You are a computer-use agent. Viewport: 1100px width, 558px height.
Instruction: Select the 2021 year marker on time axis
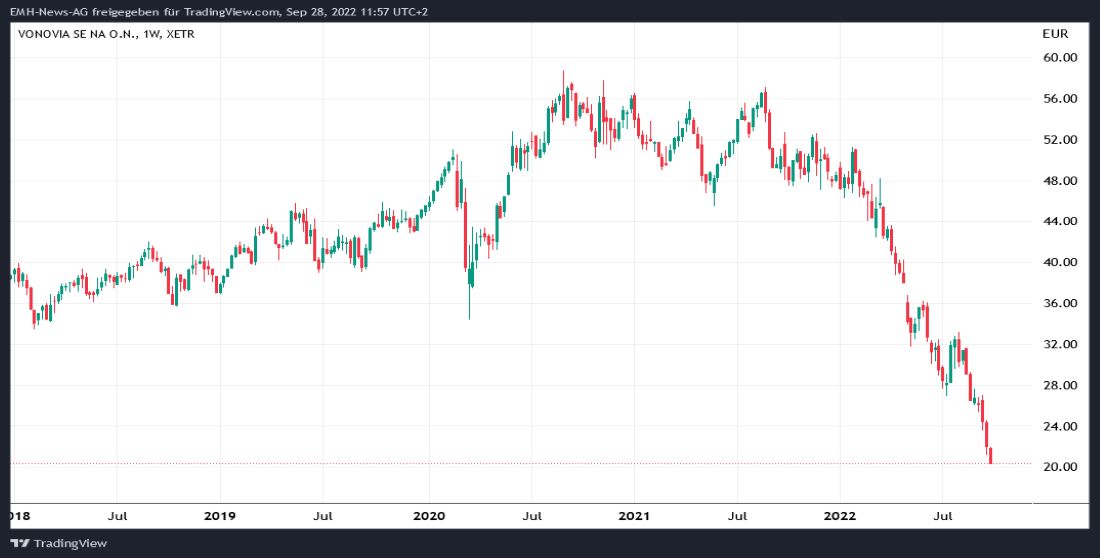(x=634, y=516)
